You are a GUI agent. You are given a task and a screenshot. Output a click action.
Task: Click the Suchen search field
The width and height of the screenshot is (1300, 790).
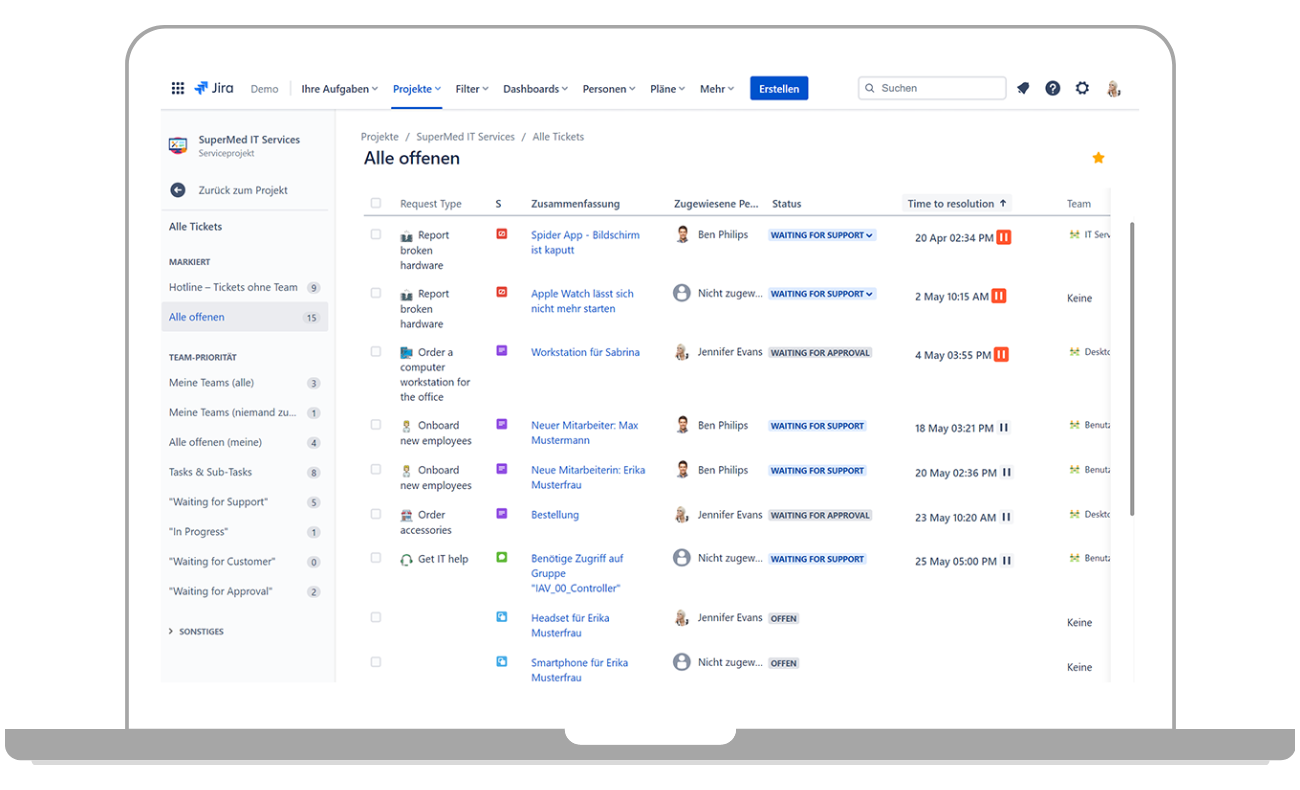[932, 88]
